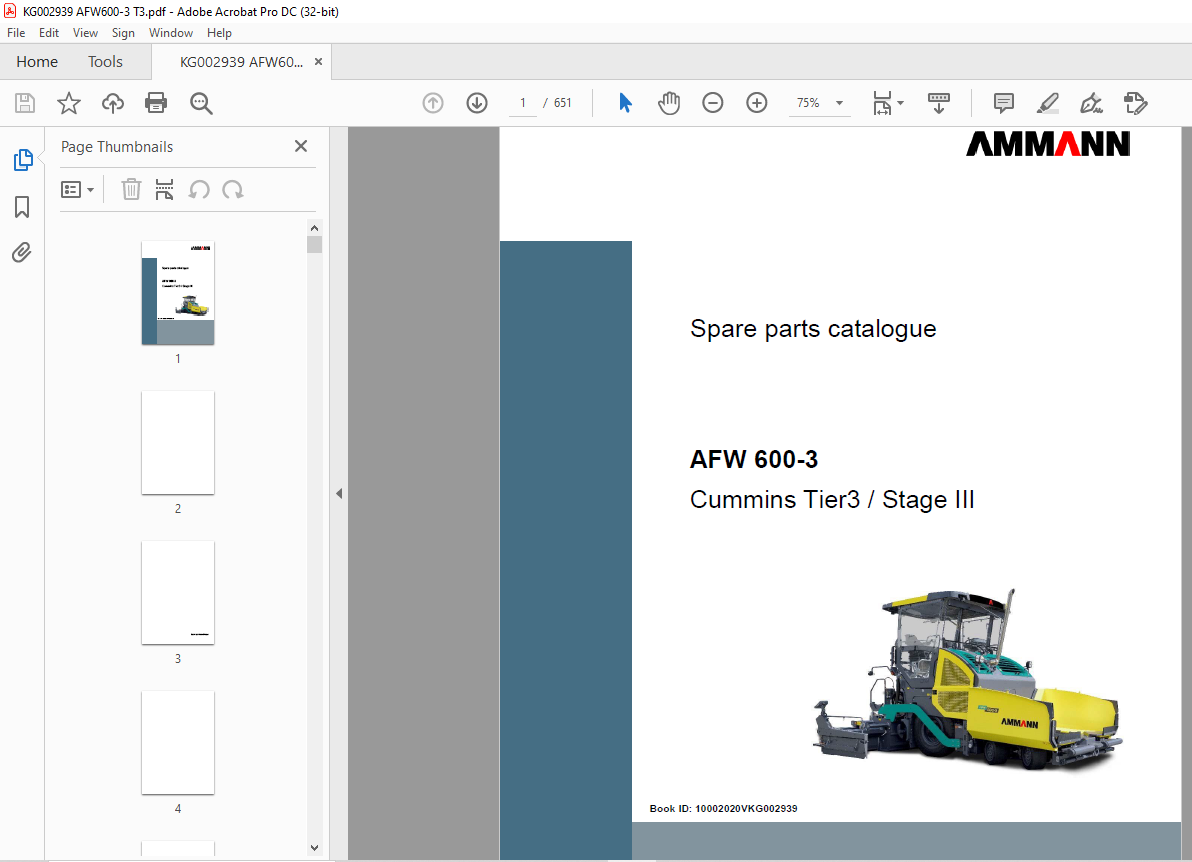The width and height of the screenshot is (1192, 862).
Task: Click the paver machine image
Action: pyautogui.click(x=968, y=680)
